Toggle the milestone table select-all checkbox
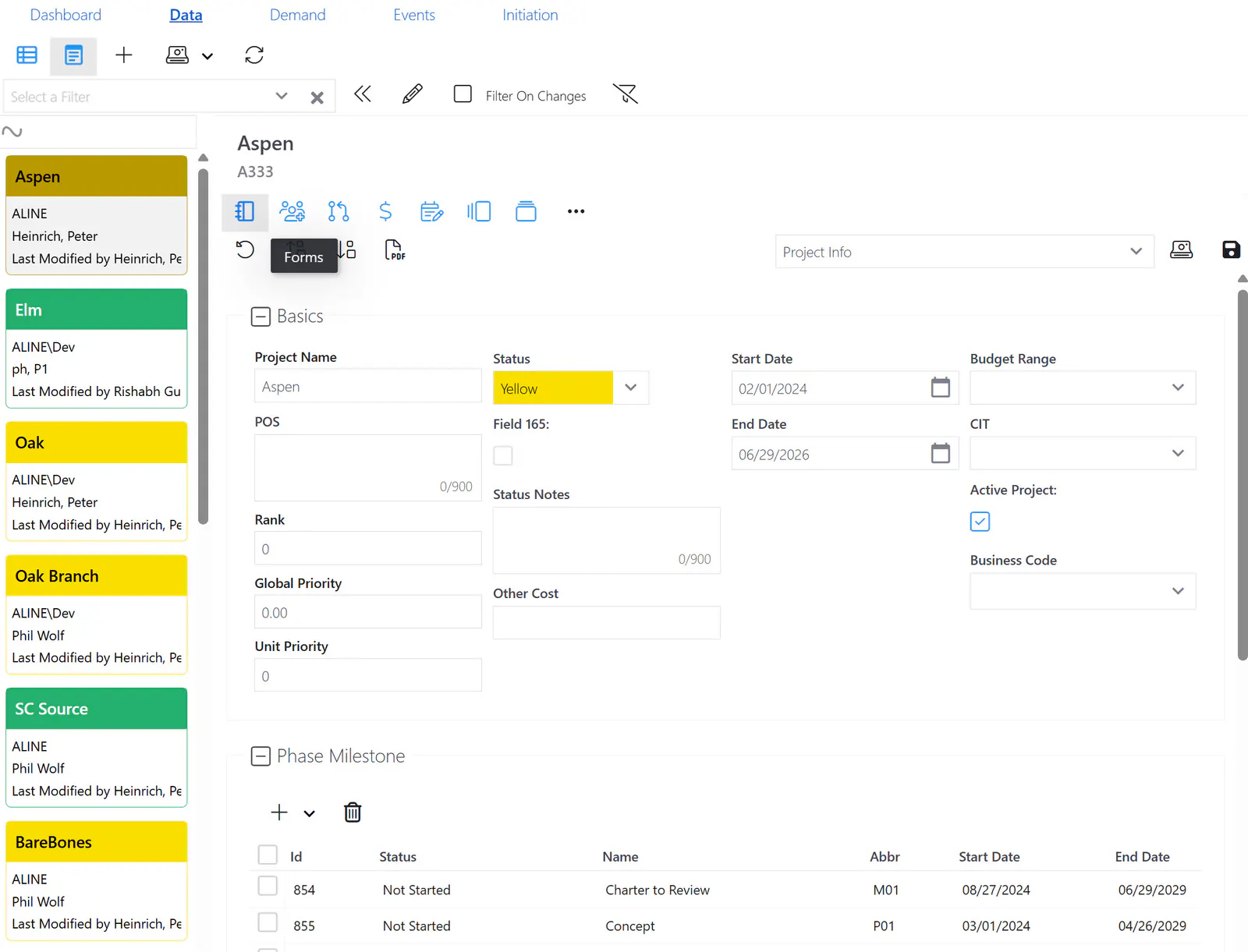1248x952 pixels. (x=268, y=855)
